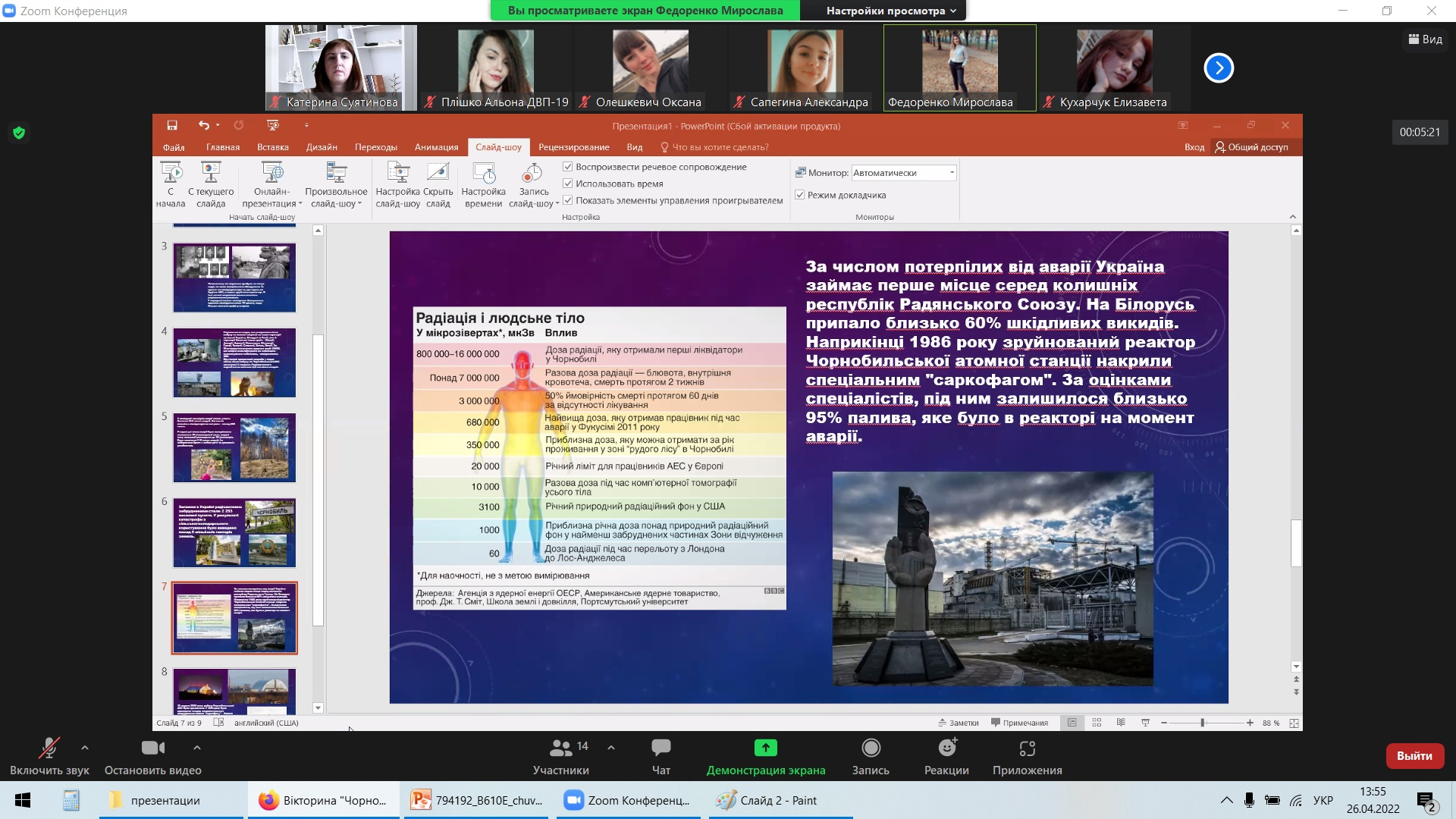Toggle Presenter View checkbox
The width and height of the screenshot is (1456, 819).
(x=799, y=195)
